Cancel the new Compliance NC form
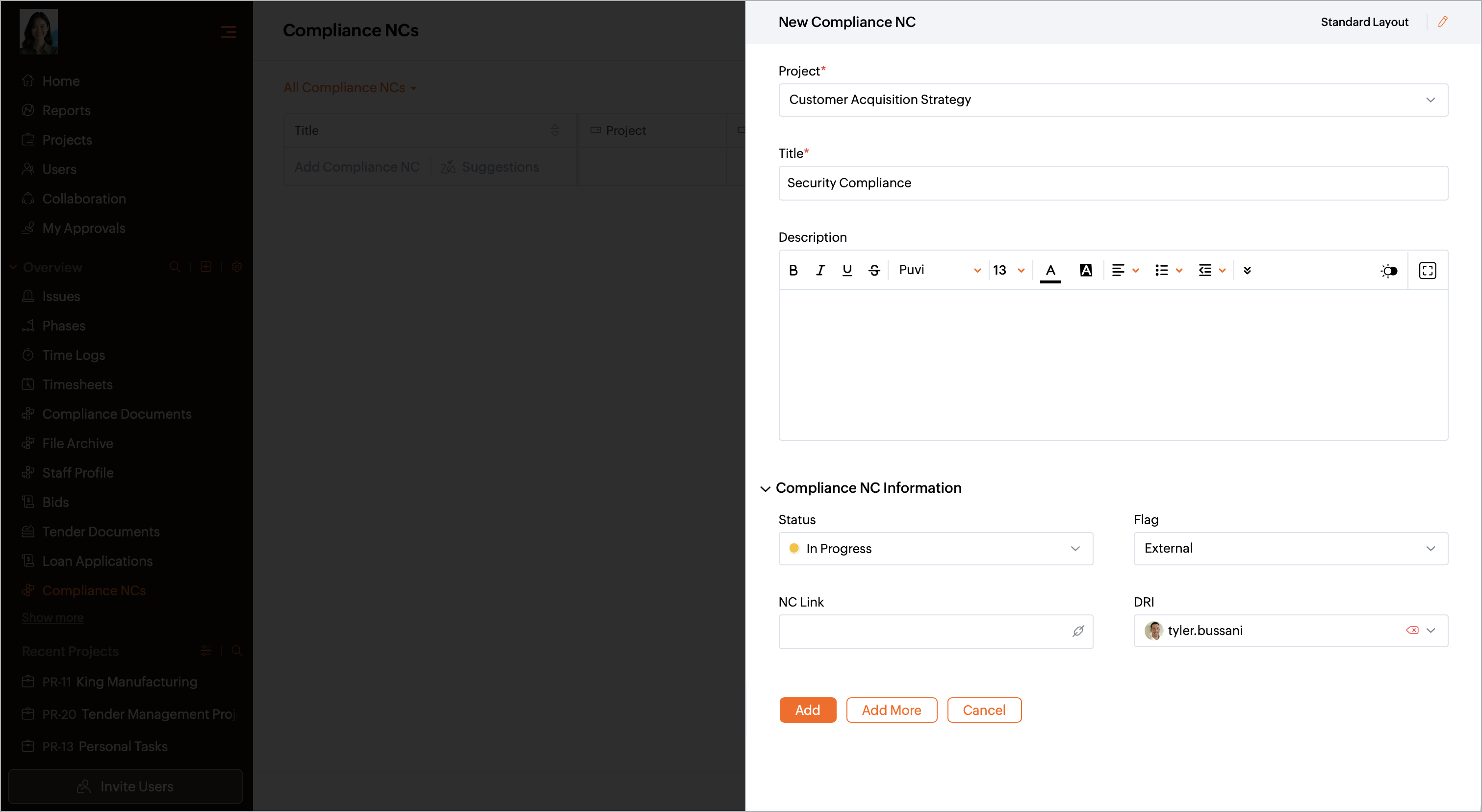 click(x=984, y=710)
